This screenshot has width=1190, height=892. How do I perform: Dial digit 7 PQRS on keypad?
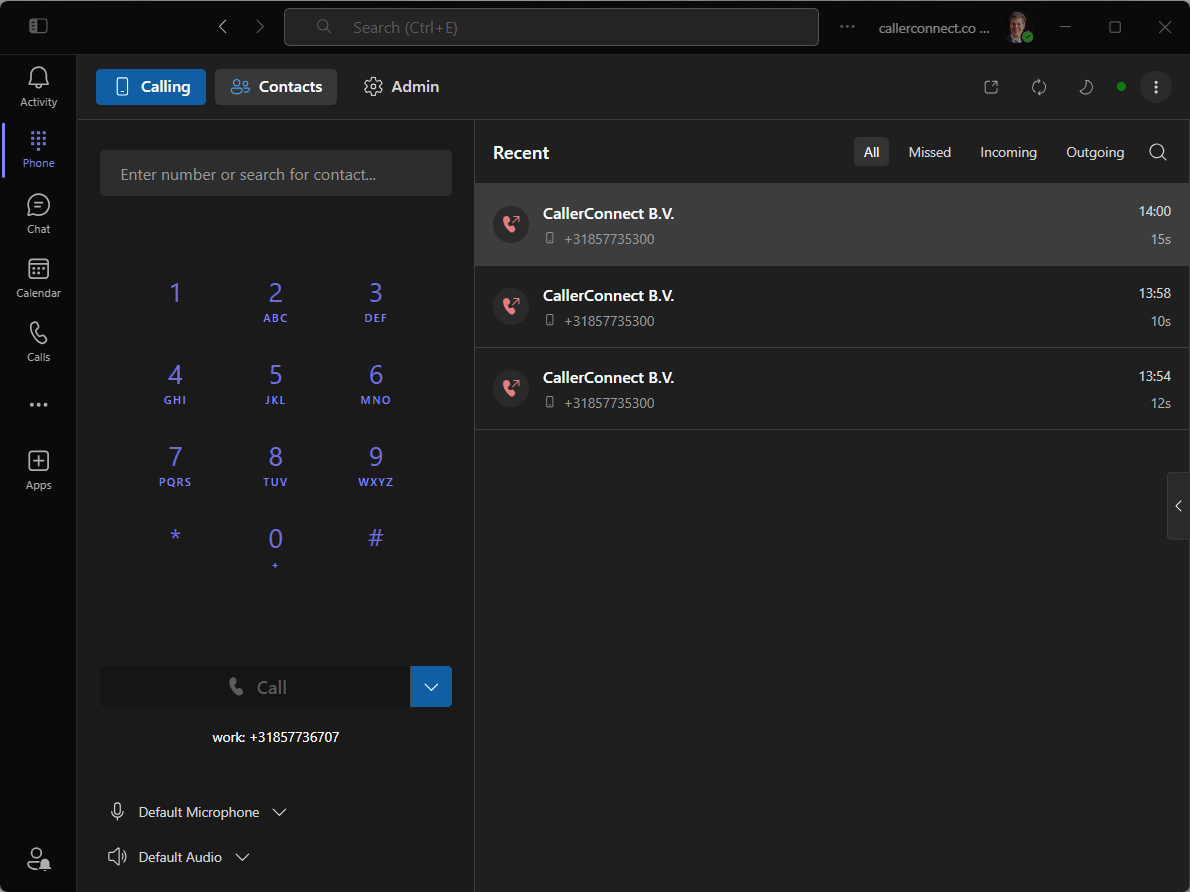pyautogui.click(x=175, y=465)
